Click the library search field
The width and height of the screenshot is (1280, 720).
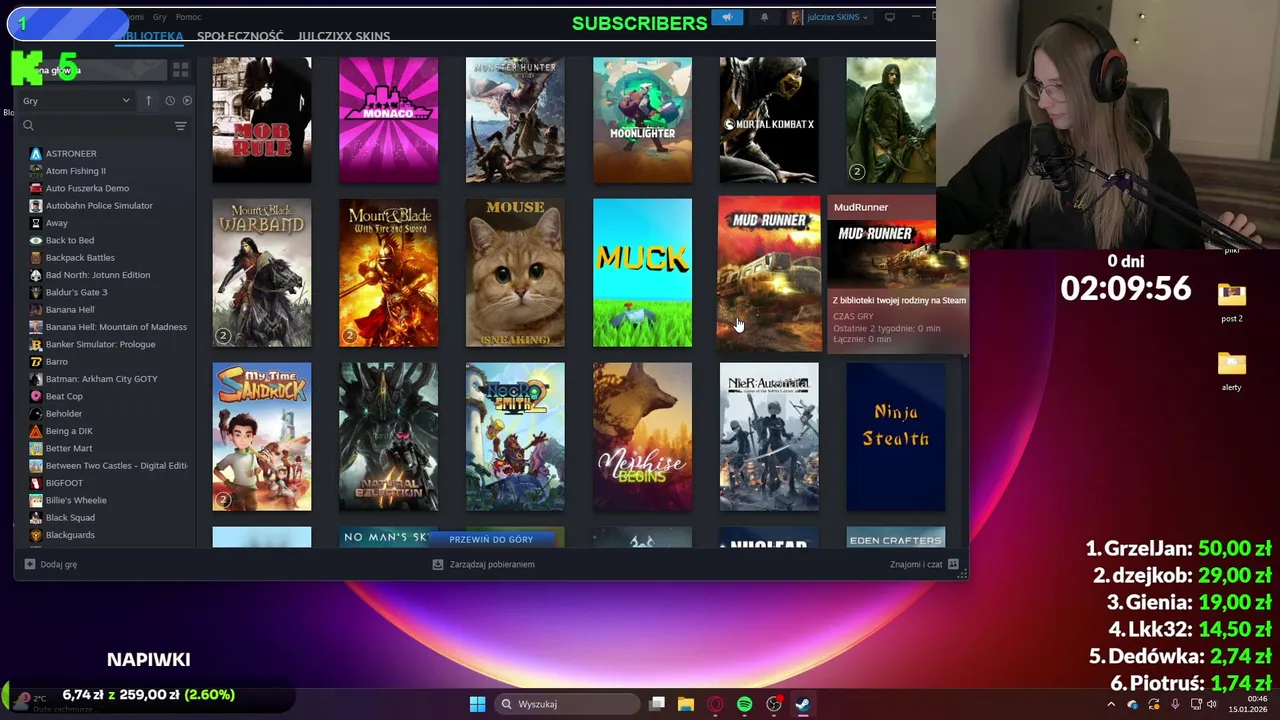coord(95,126)
